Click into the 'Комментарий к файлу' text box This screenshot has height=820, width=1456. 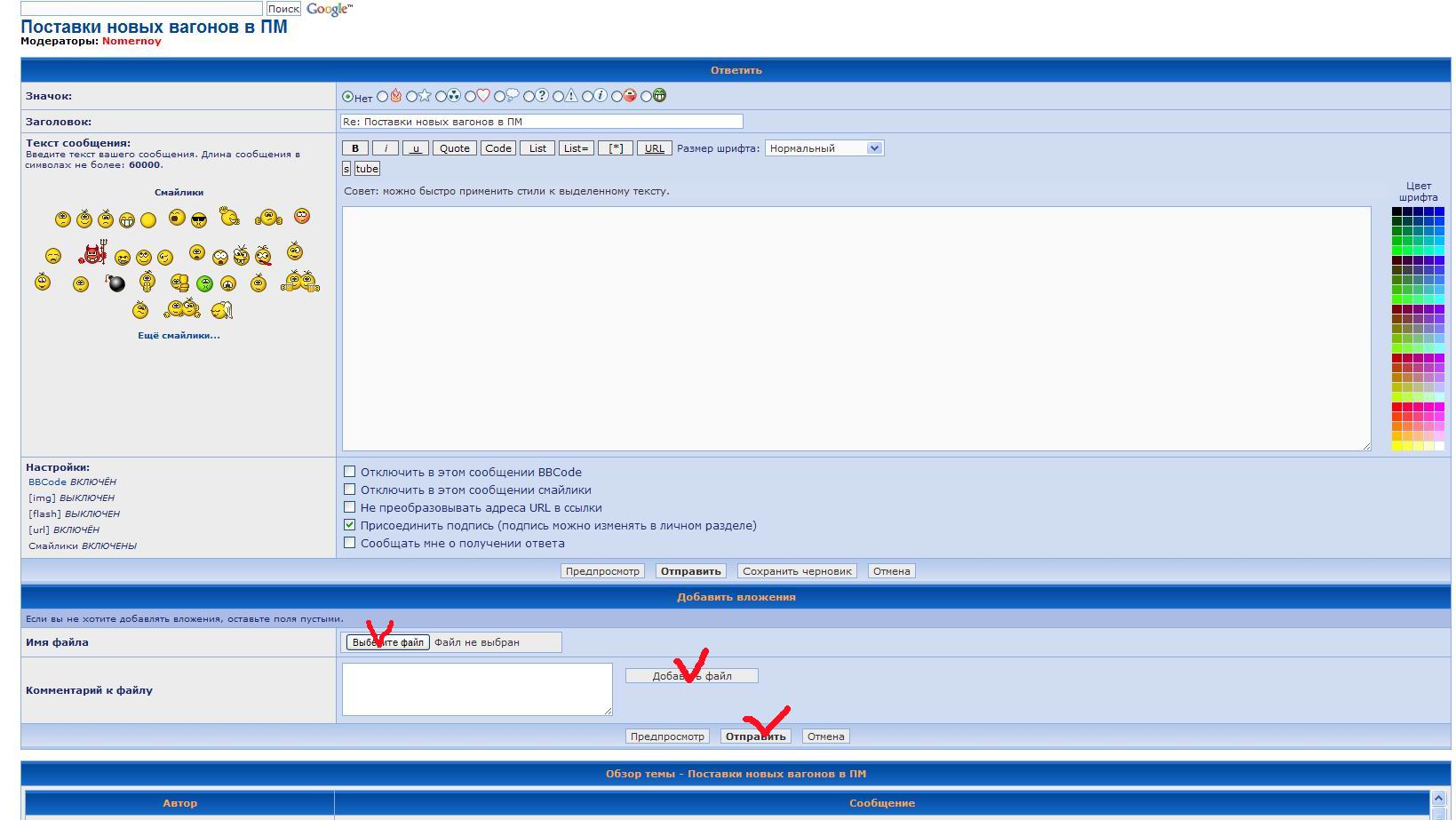tap(477, 689)
